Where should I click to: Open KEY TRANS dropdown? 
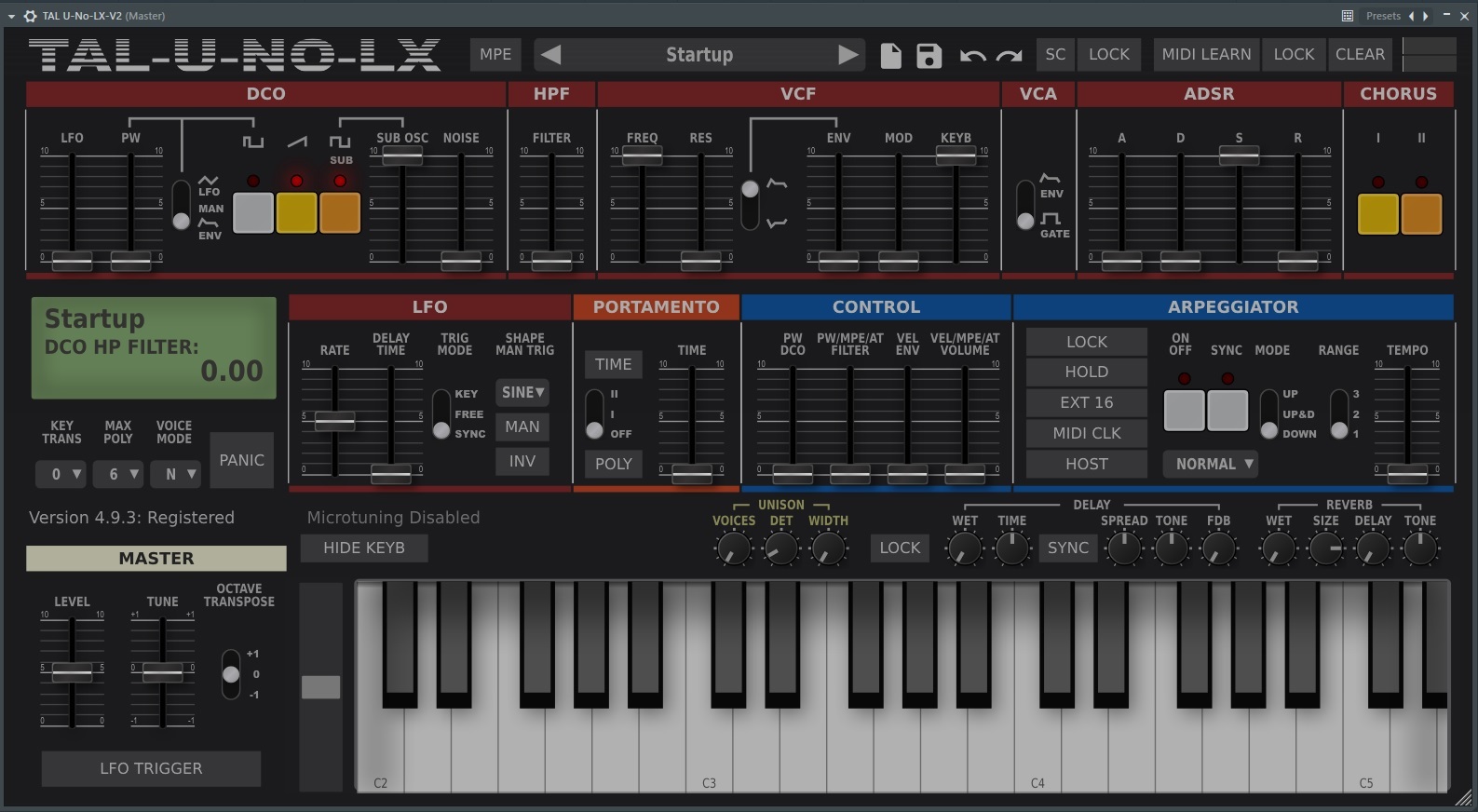(61, 474)
